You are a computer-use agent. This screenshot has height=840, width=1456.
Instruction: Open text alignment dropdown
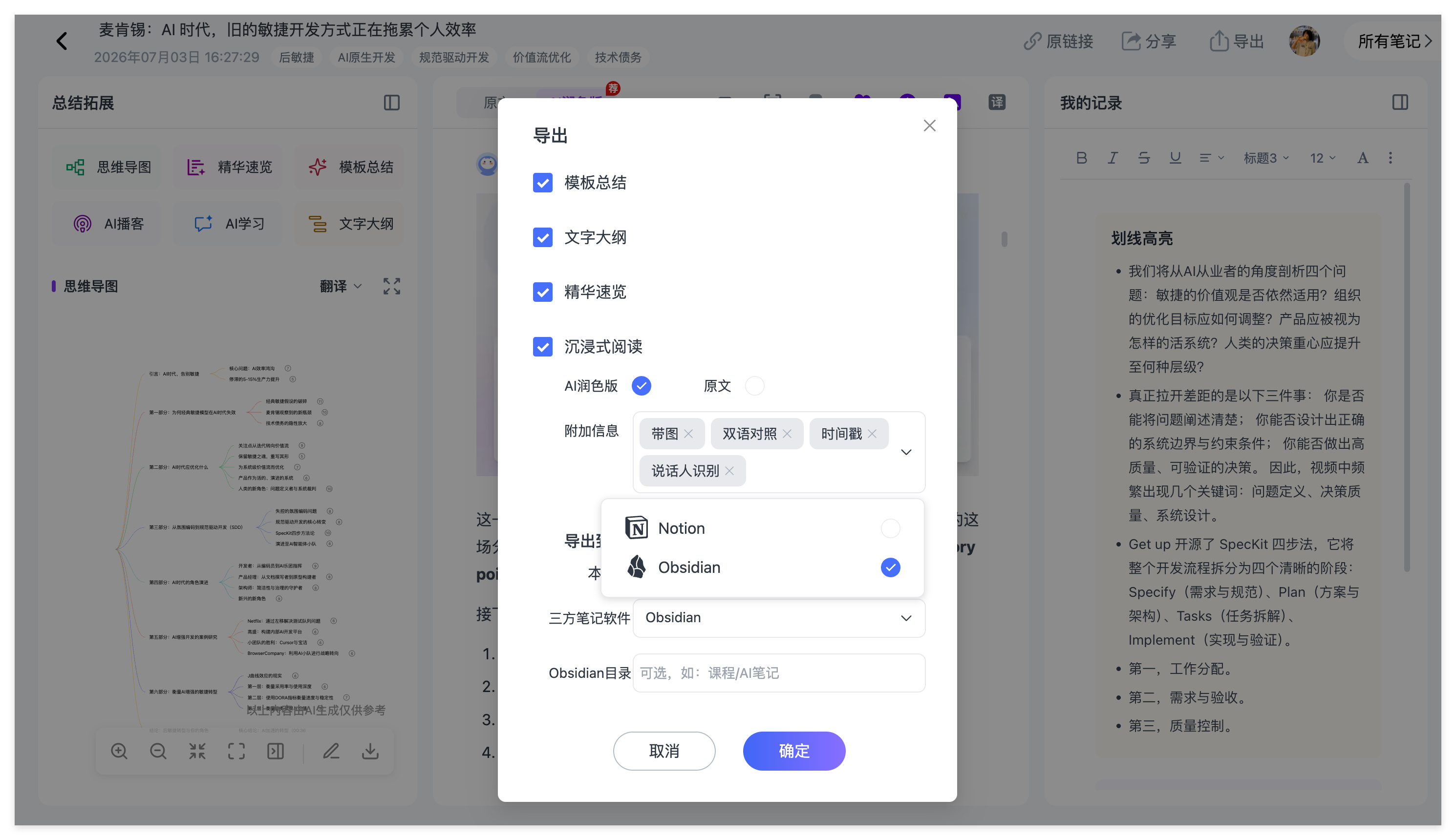pyautogui.click(x=1211, y=157)
